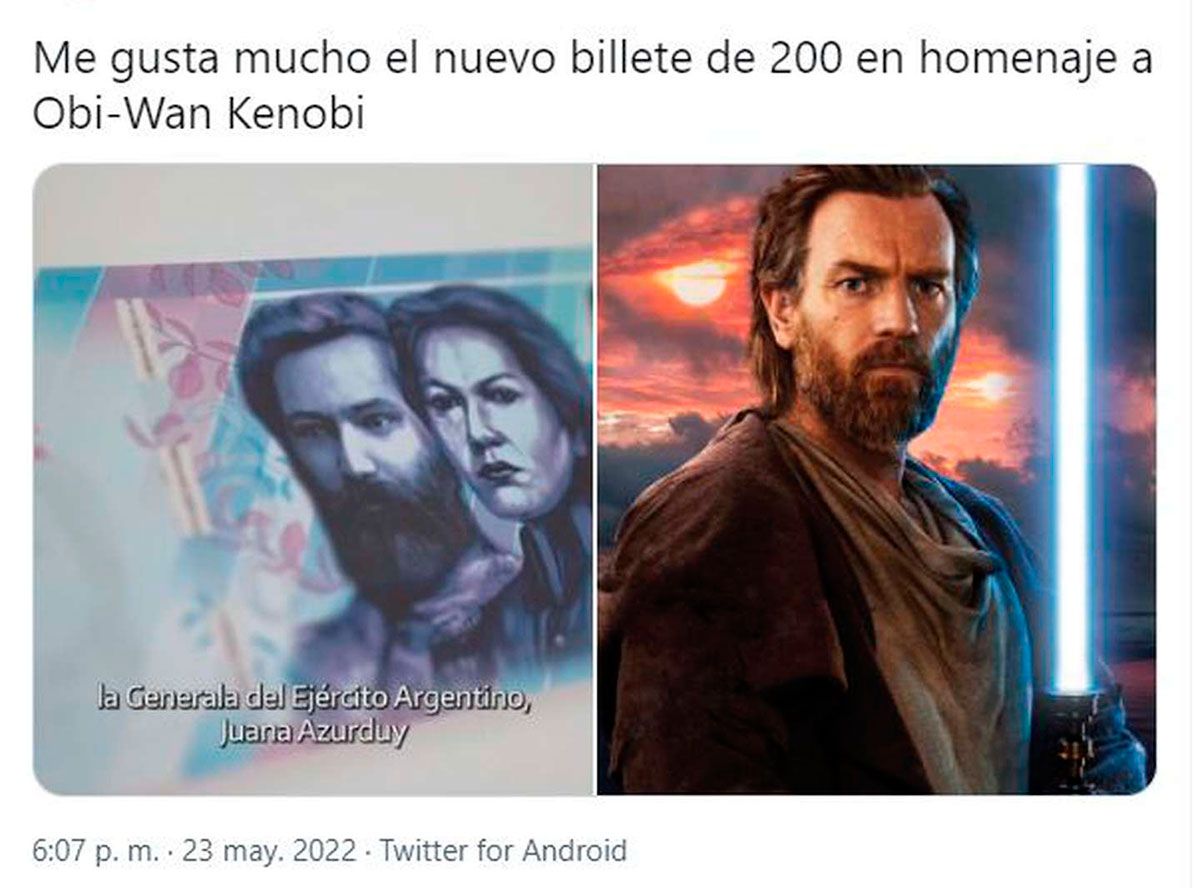1200x888 pixels.
Task: Click the dividing line between the two images
Action: pos(596,480)
